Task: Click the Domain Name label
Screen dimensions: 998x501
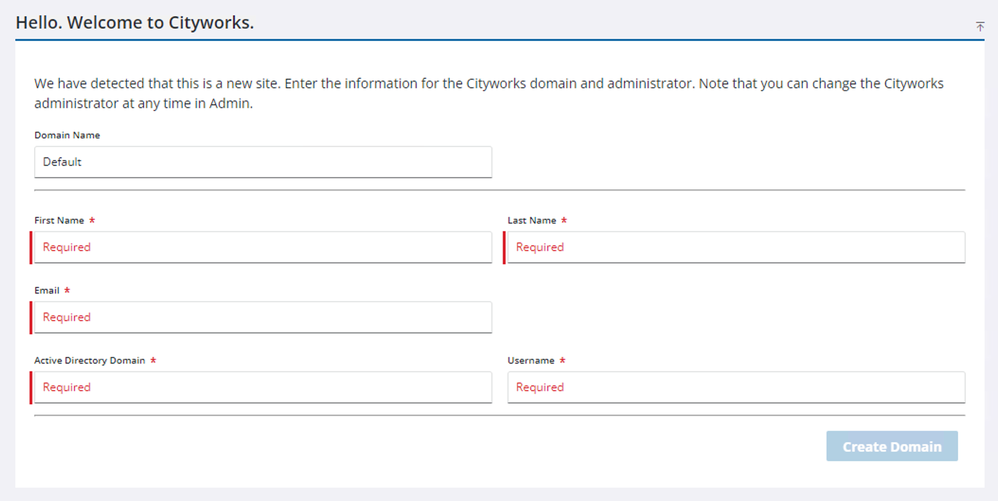Action: pos(67,135)
